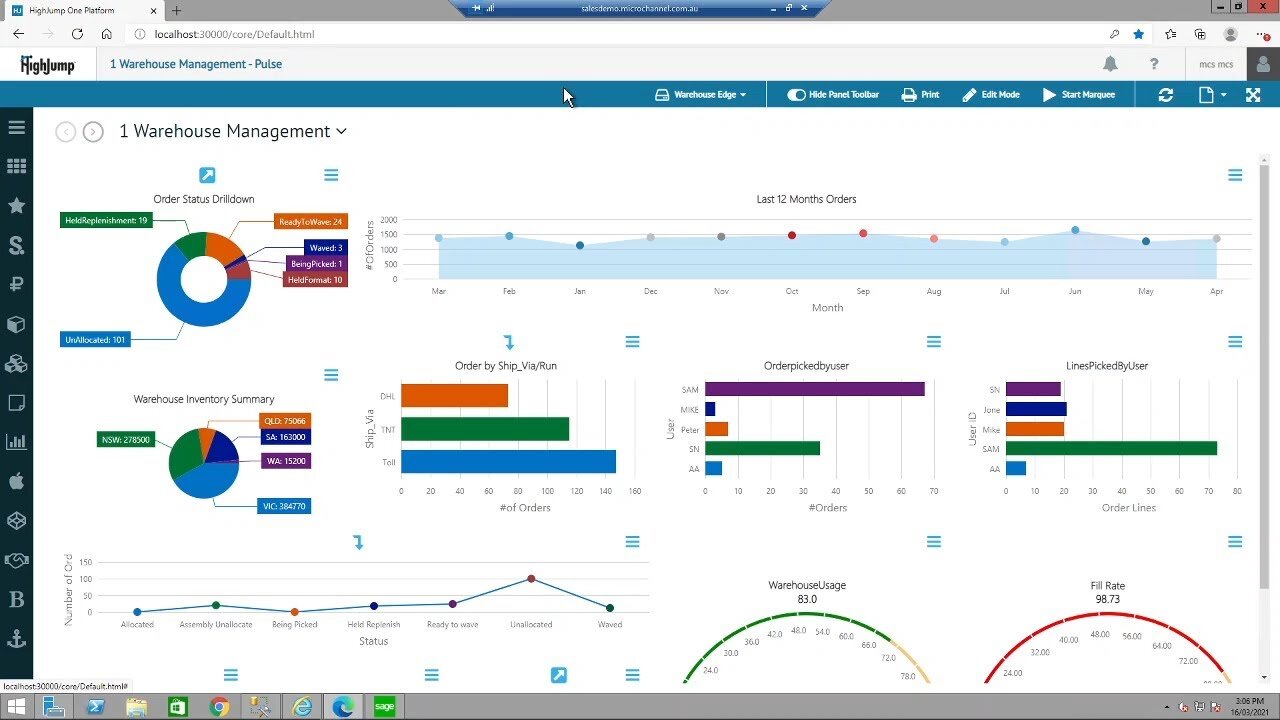
Task: Click the blue Toll bar in Ship_Via chart
Action: (x=508, y=462)
